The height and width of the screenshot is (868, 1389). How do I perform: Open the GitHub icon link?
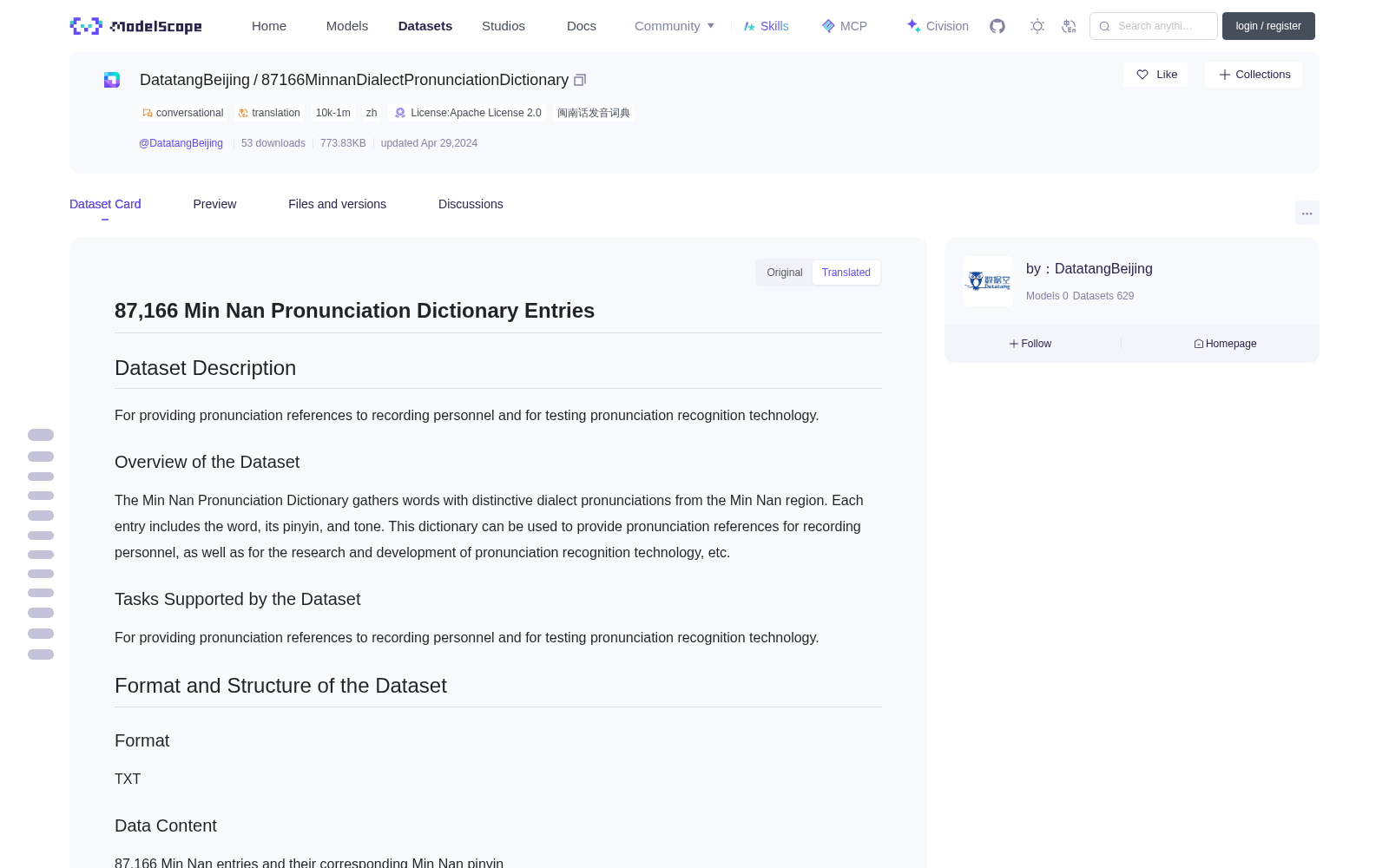[x=997, y=26]
